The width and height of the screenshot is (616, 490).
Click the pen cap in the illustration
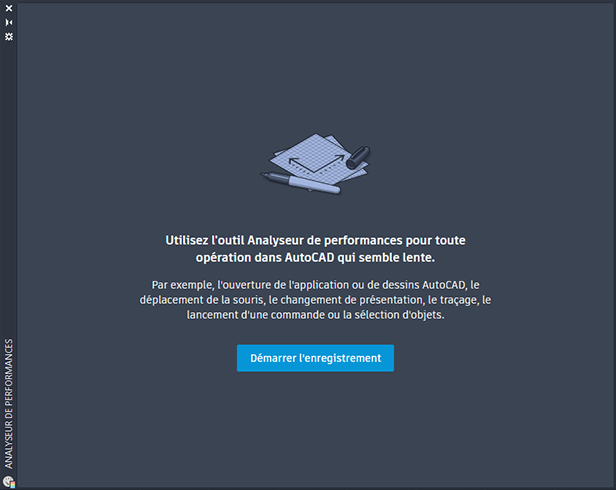358,157
